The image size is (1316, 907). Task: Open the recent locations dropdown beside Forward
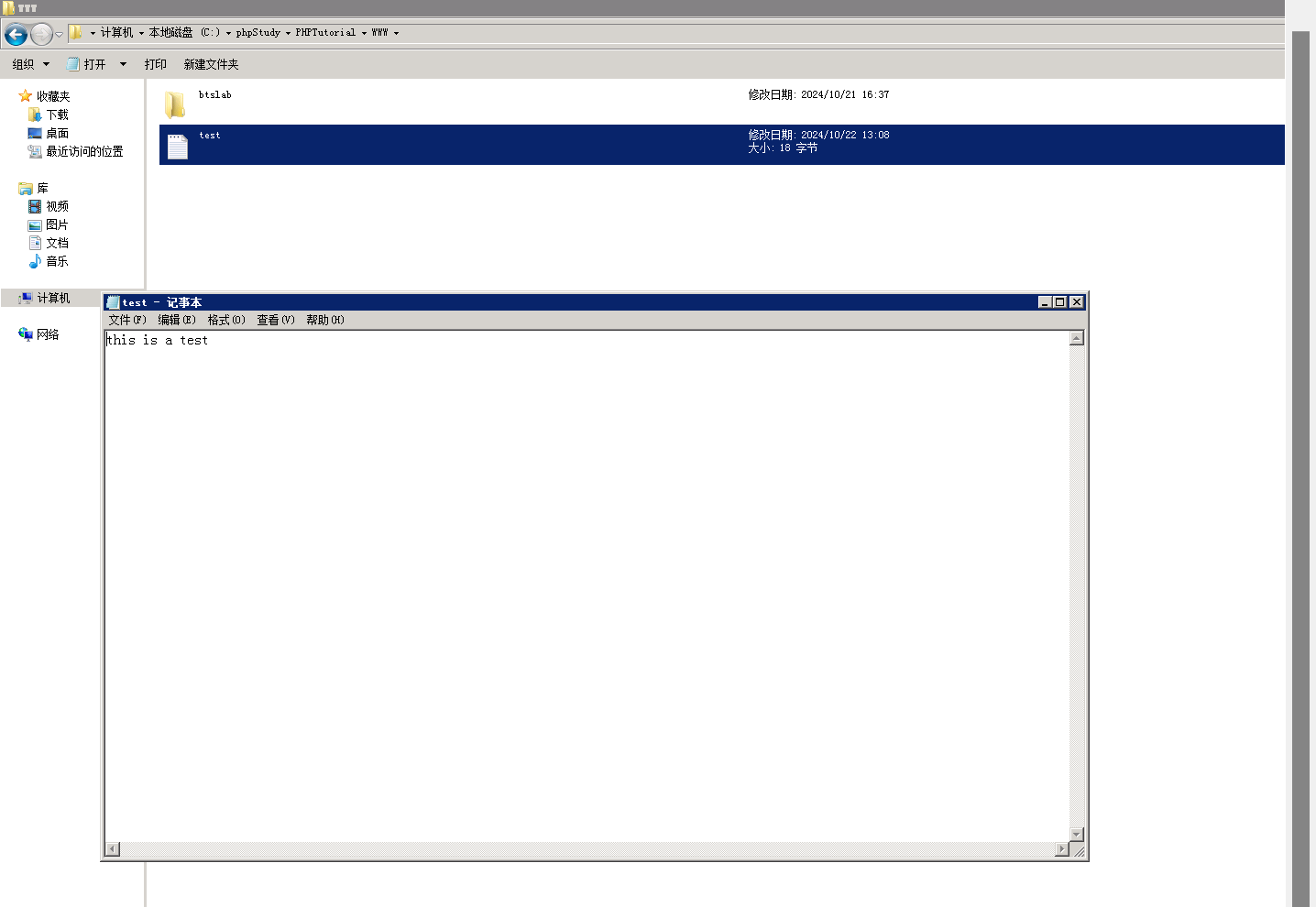coord(59,35)
